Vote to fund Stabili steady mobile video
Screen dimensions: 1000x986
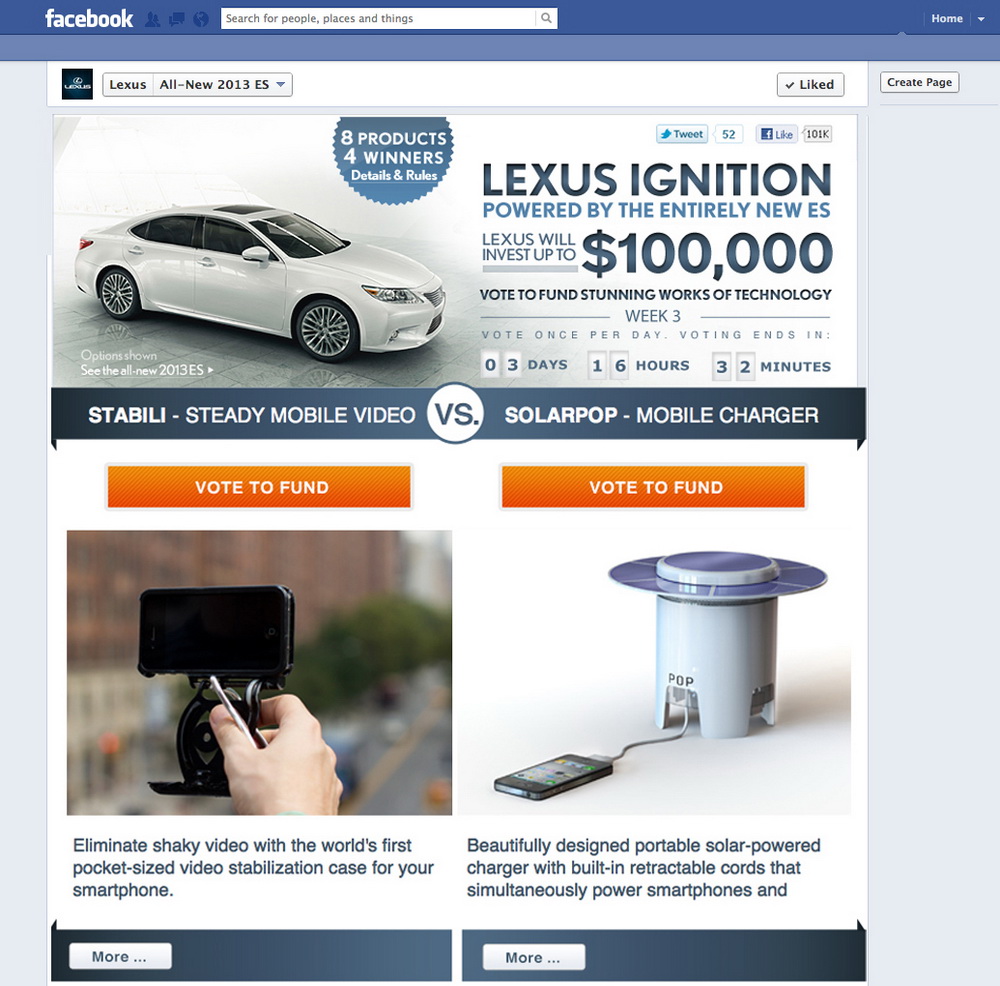pyautogui.click(x=259, y=487)
